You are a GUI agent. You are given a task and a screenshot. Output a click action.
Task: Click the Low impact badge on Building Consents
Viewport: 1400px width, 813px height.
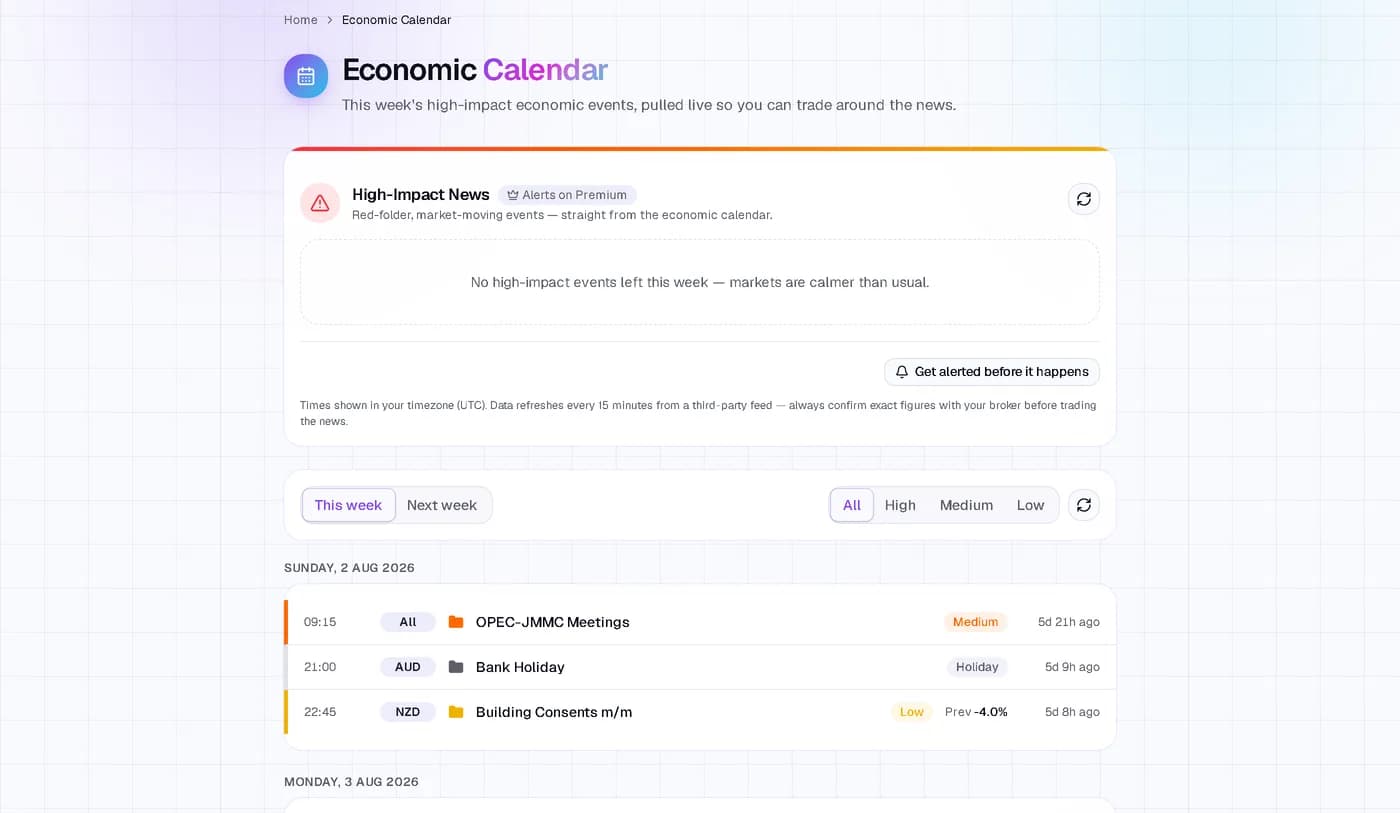coord(911,712)
